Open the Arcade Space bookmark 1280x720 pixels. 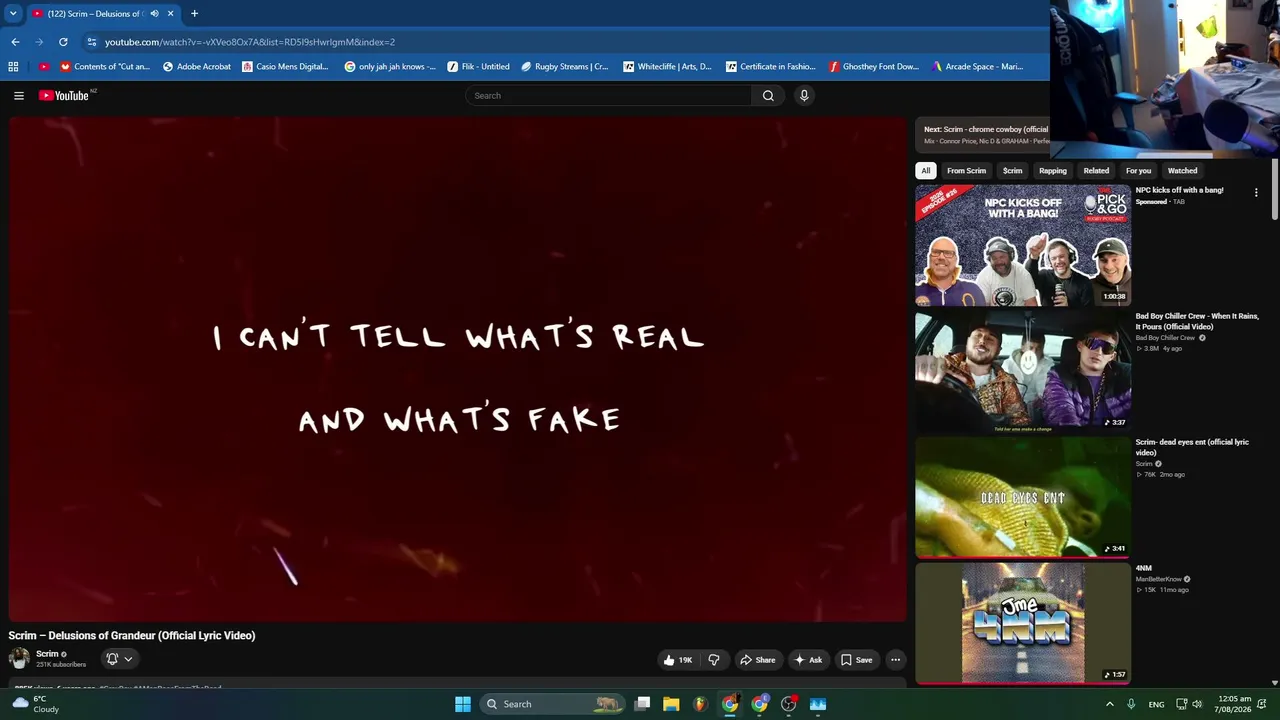pyautogui.click(x=977, y=67)
